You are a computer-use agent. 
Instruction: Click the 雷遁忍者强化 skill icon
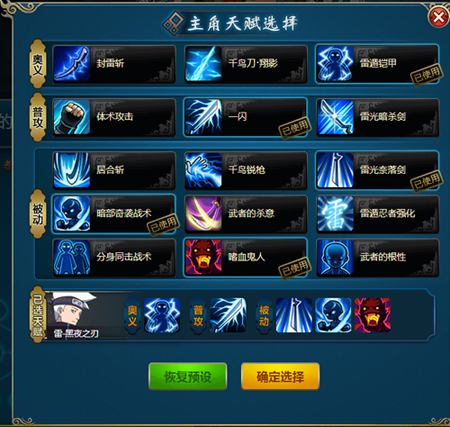tap(335, 213)
